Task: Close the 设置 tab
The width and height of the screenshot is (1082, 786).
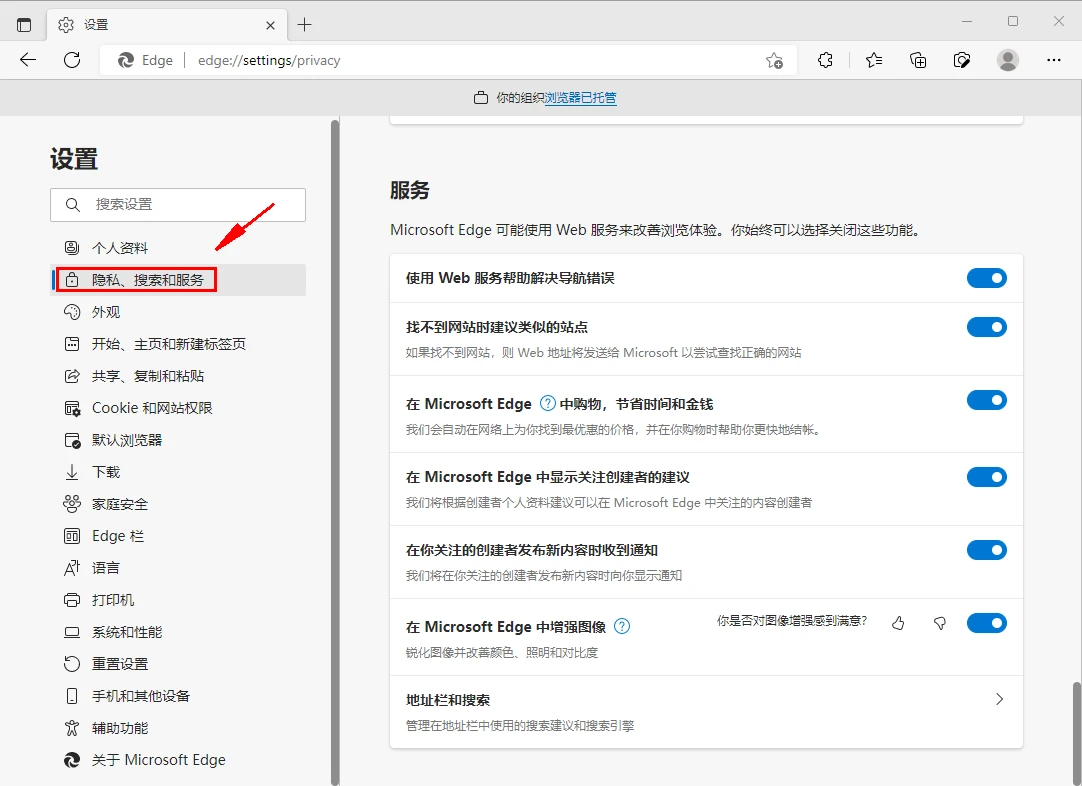Action: point(270,26)
